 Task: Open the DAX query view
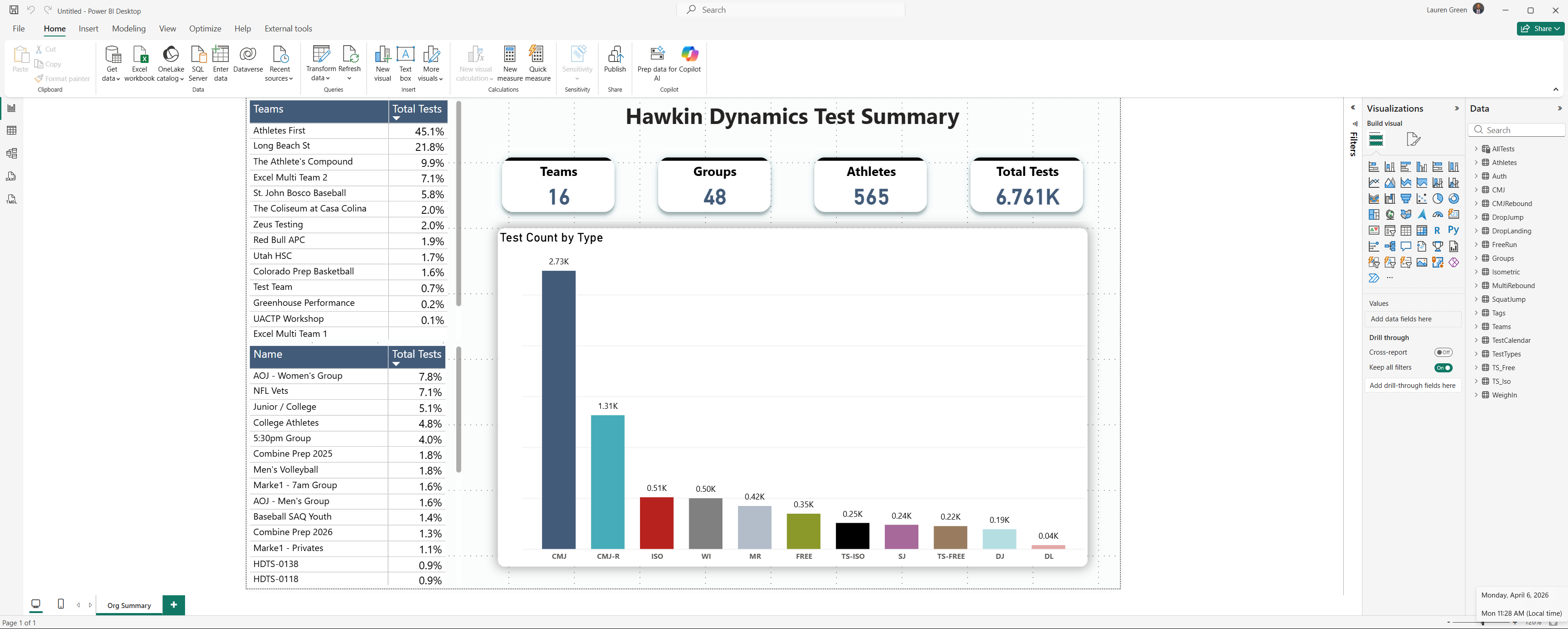(x=11, y=176)
